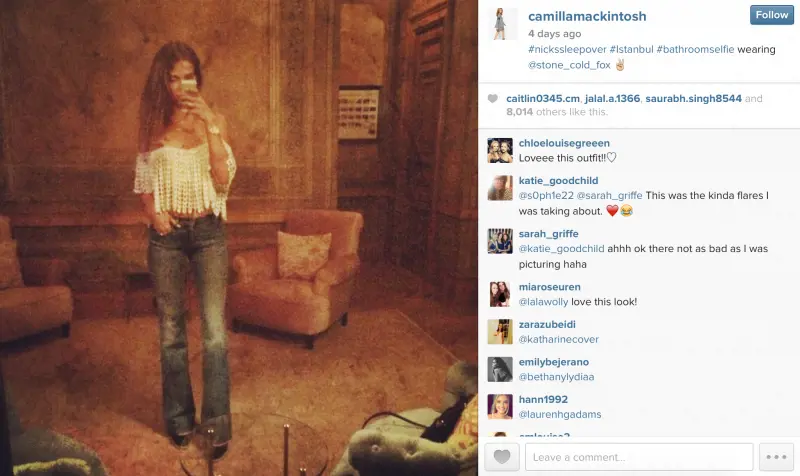Click the Leave a comment field

coord(639,457)
